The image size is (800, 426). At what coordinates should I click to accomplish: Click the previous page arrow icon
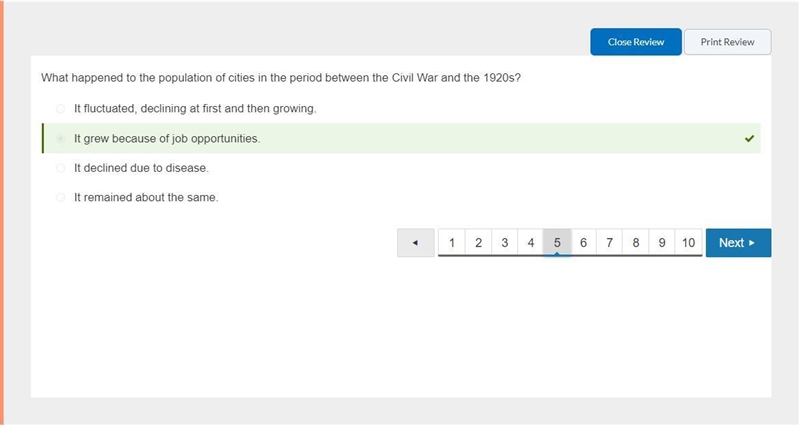tap(415, 243)
